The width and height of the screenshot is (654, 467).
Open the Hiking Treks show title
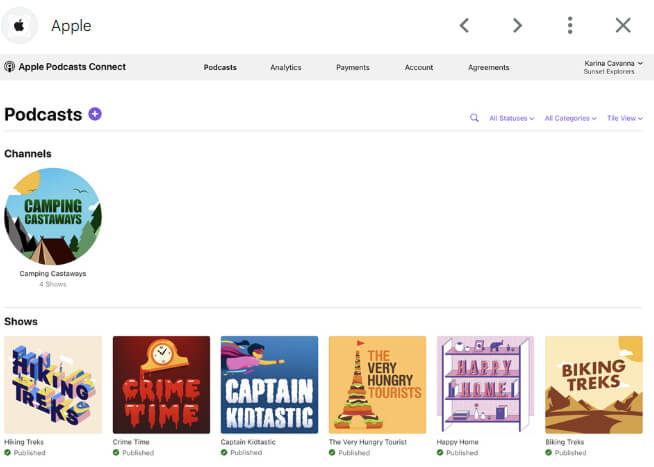tap(24, 442)
